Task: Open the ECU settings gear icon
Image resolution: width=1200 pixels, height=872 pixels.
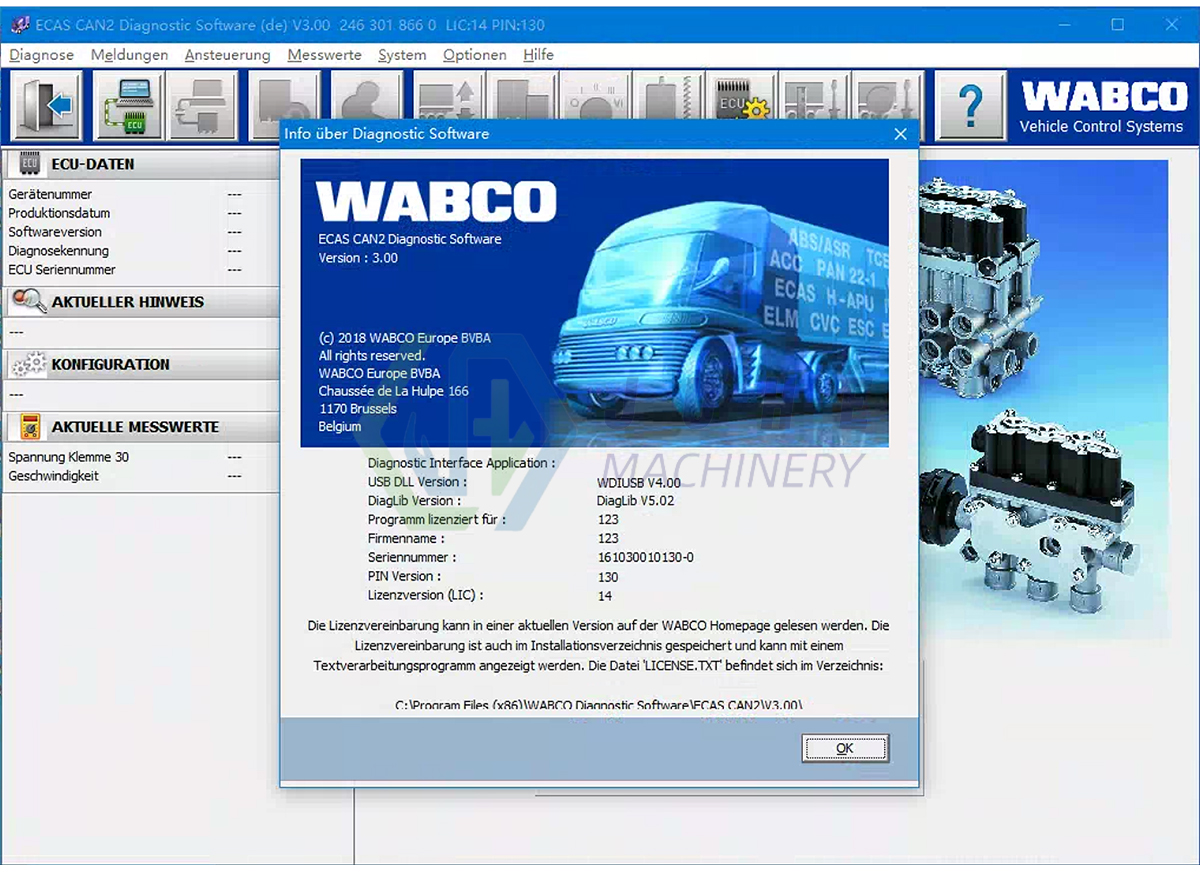Action: (740, 104)
